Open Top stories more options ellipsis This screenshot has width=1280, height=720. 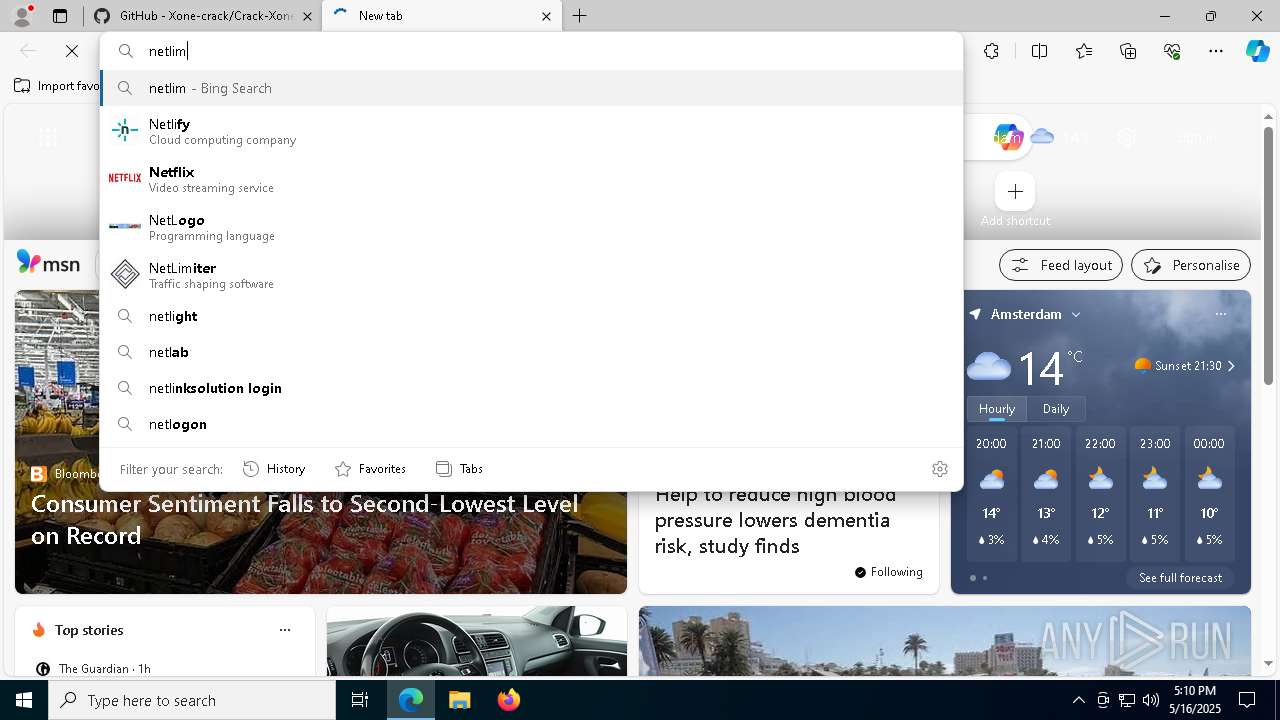[x=285, y=630]
